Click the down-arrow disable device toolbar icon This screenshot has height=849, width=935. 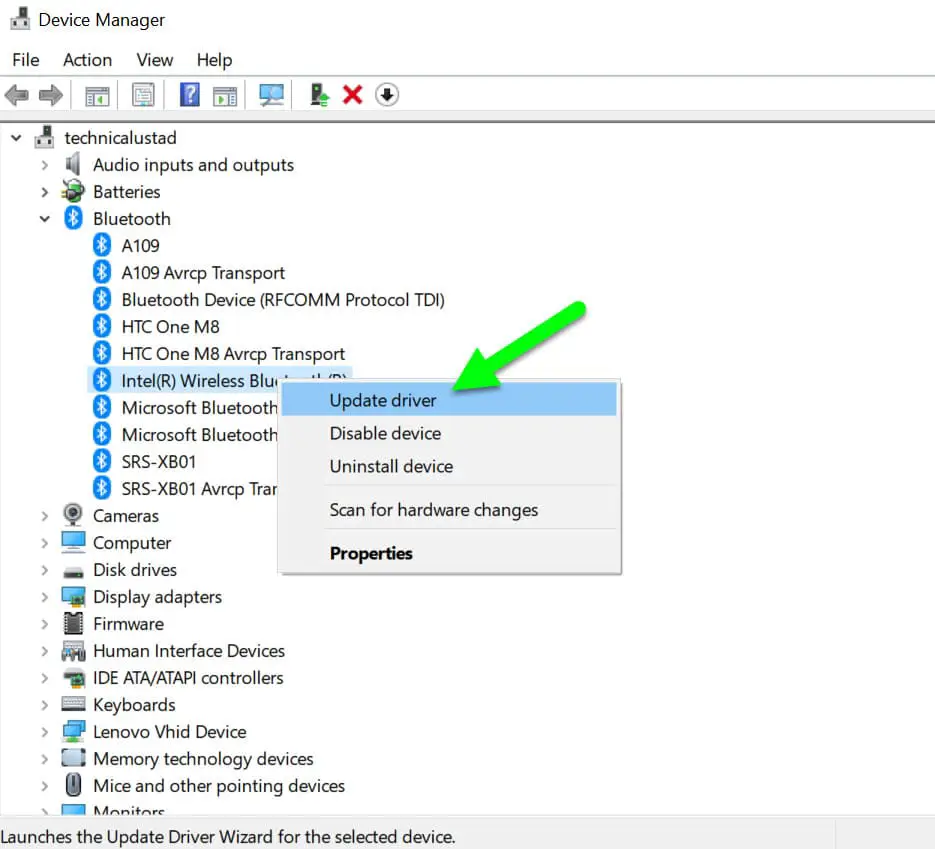tap(387, 95)
